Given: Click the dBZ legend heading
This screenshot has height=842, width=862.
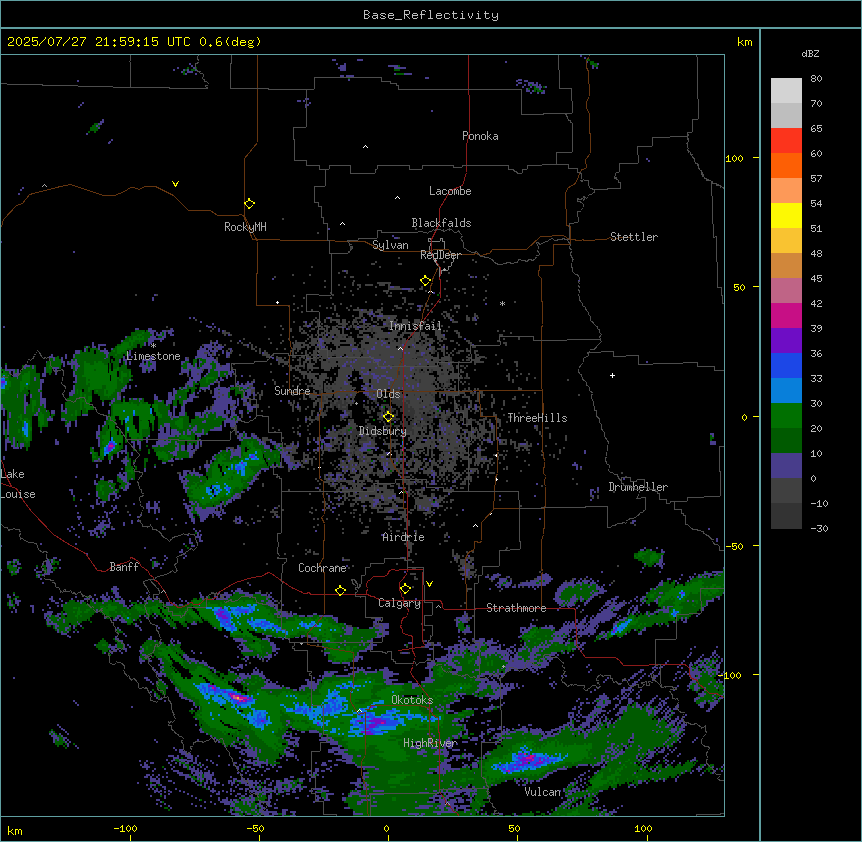Looking at the screenshot, I should point(810,54).
